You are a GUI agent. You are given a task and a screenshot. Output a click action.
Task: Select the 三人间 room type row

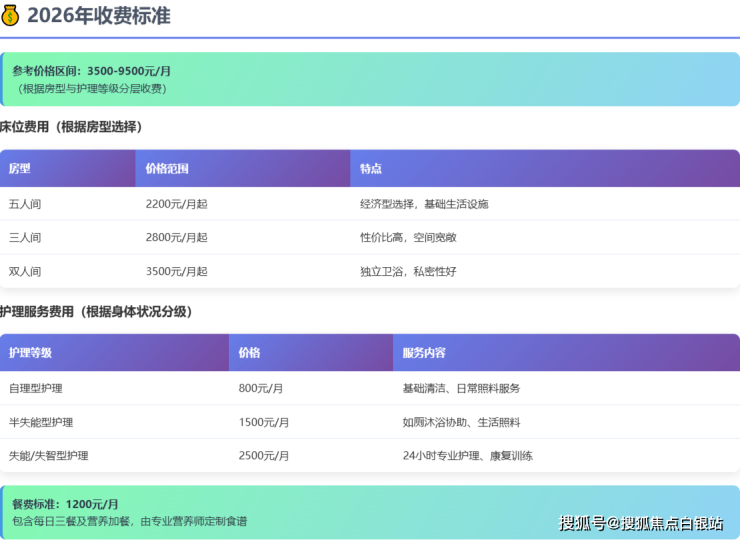[25, 238]
